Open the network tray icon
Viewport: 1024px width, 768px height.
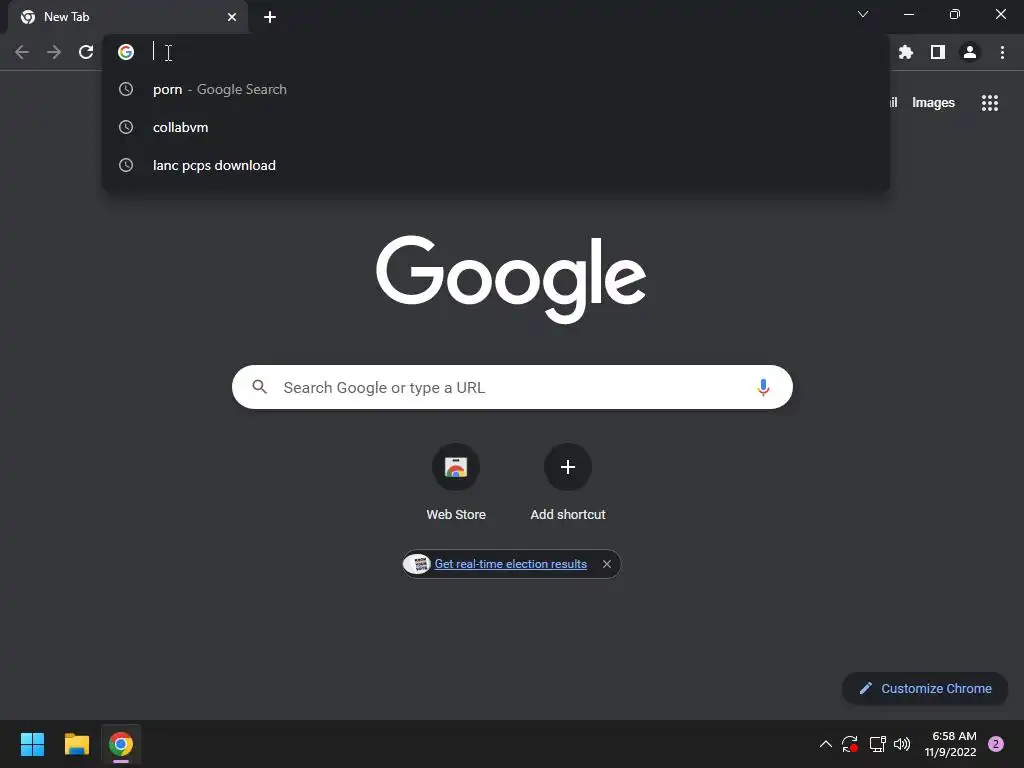(877, 744)
